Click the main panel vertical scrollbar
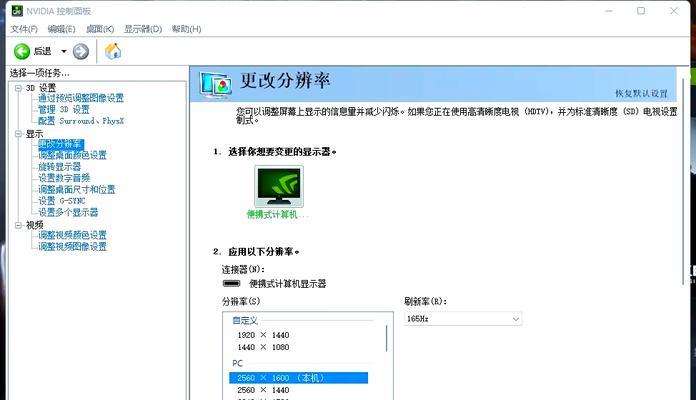 click(x=683, y=182)
